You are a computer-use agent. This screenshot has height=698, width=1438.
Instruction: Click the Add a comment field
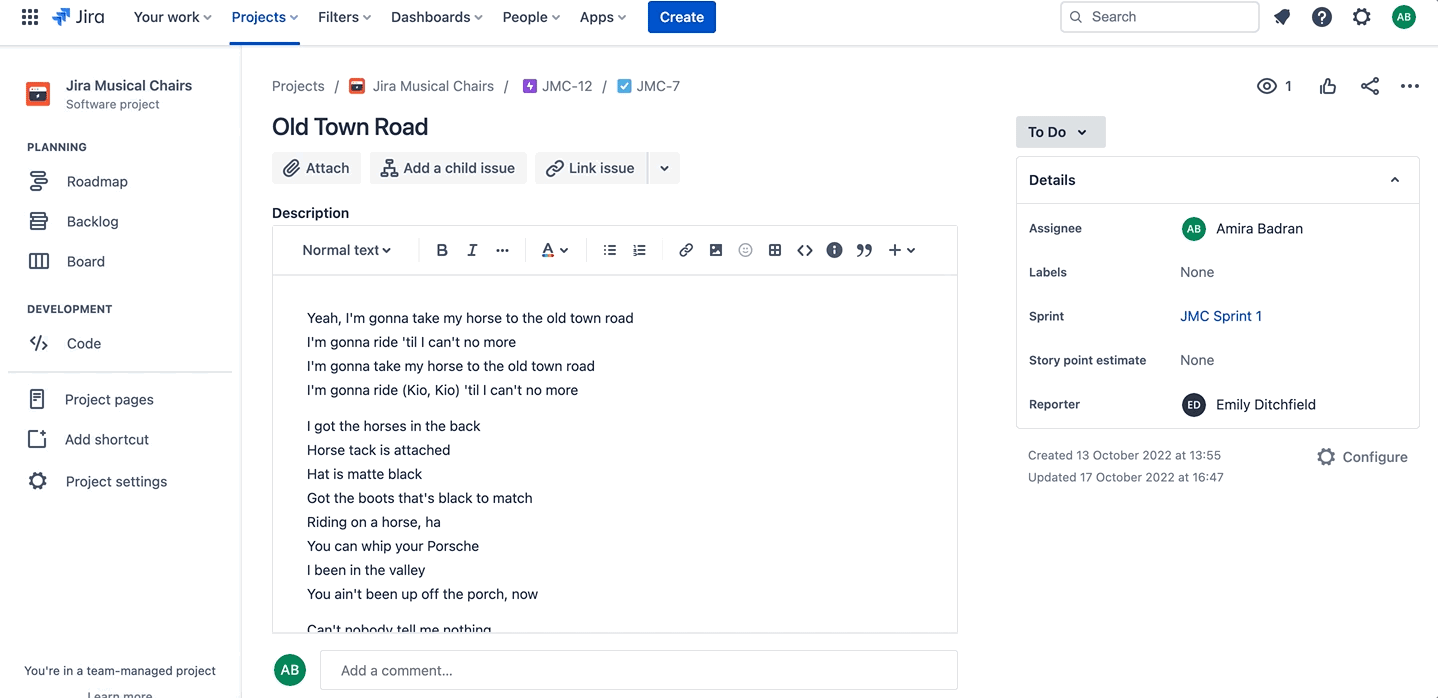point(639,671)
